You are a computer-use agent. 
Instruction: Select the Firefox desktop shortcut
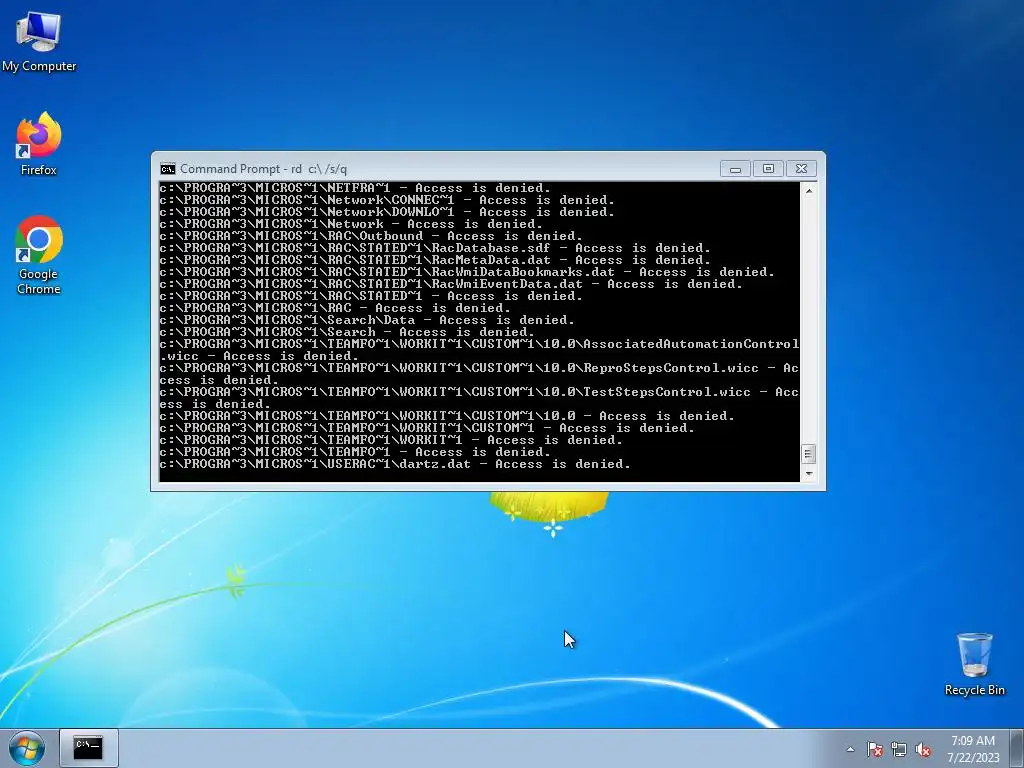39,144
